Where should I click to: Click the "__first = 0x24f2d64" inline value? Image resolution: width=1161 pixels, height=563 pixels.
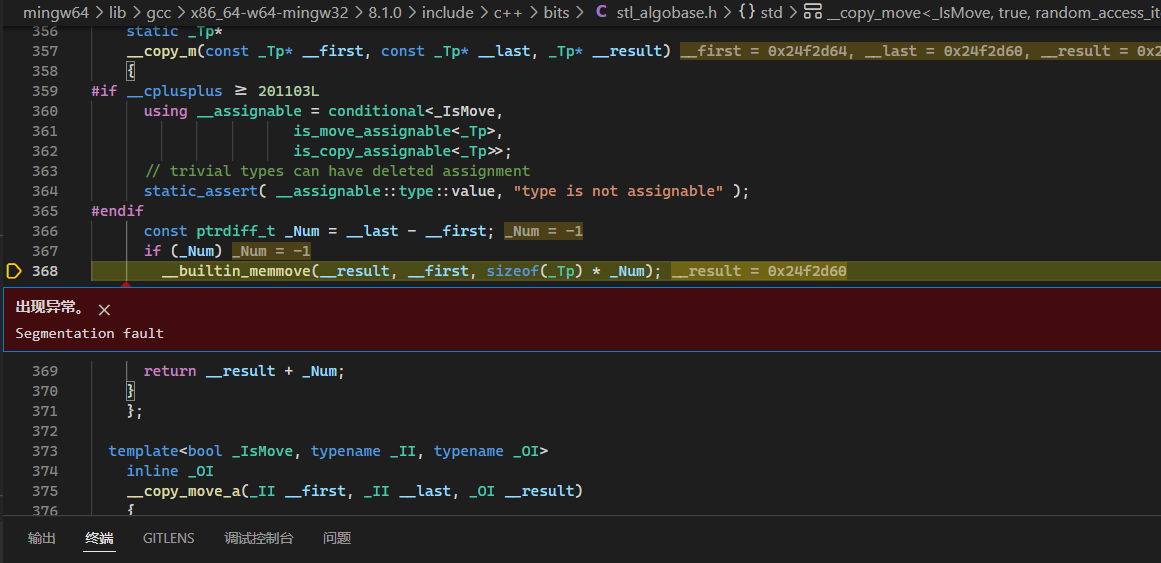click(x=769, y=51)
